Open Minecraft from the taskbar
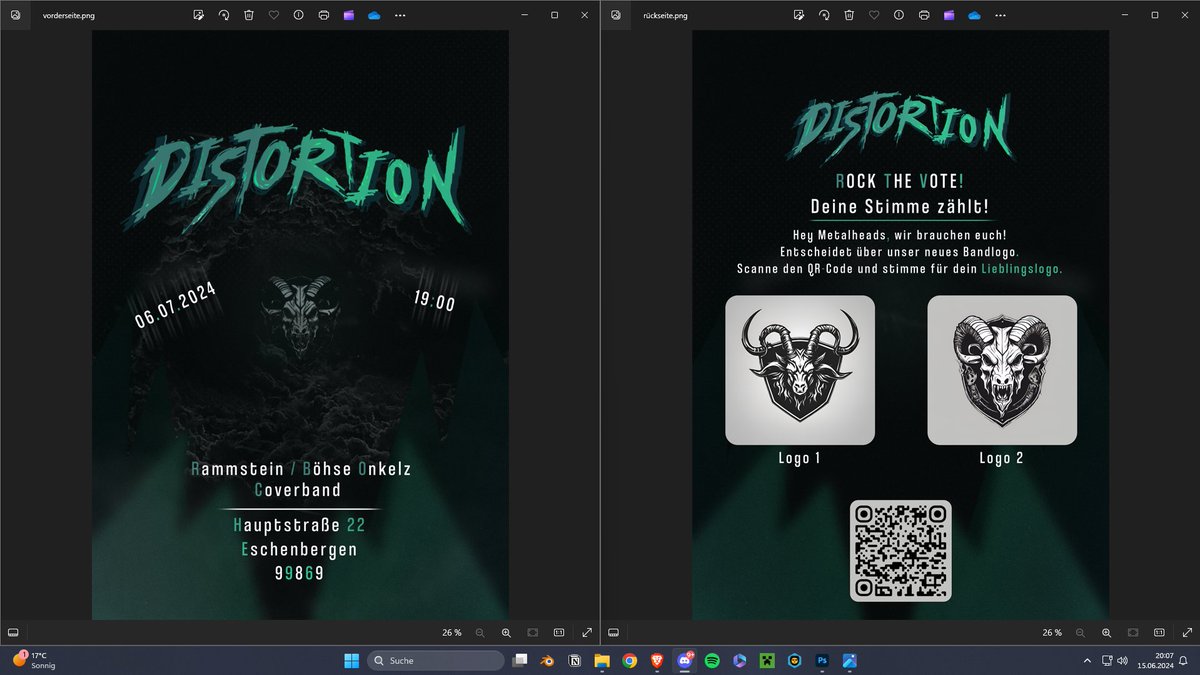This screenshot has width=1200, height=675. point(767,660)
